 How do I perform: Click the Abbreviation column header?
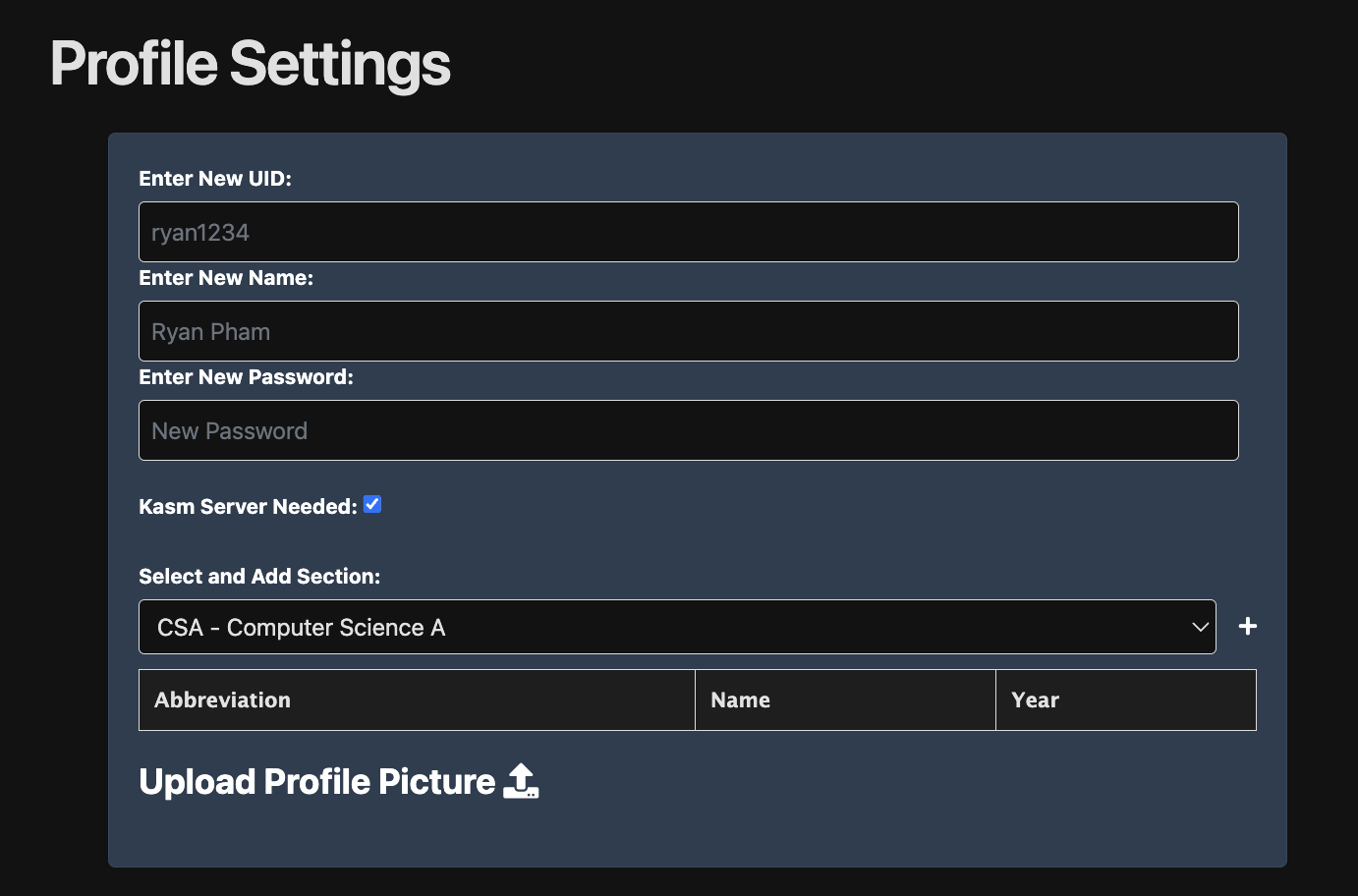tap(223, 700)
